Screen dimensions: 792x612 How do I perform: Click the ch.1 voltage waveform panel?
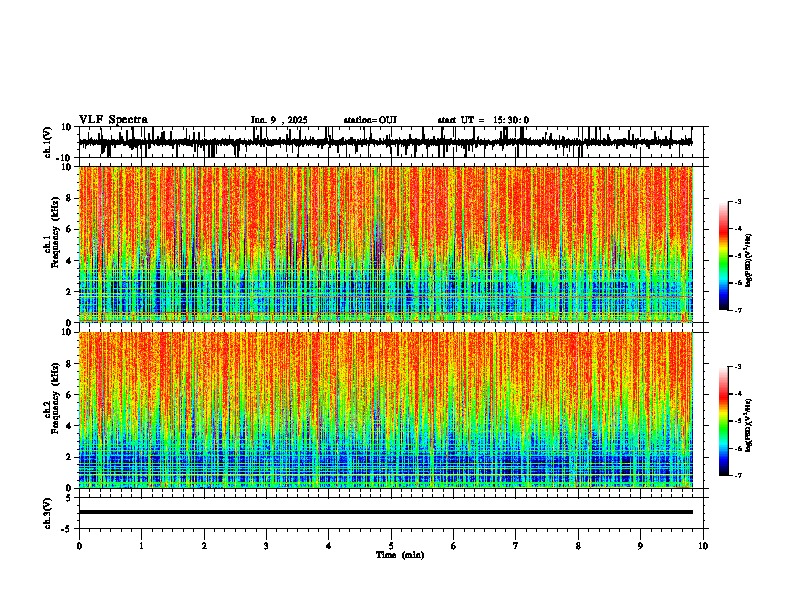point(393,142)
